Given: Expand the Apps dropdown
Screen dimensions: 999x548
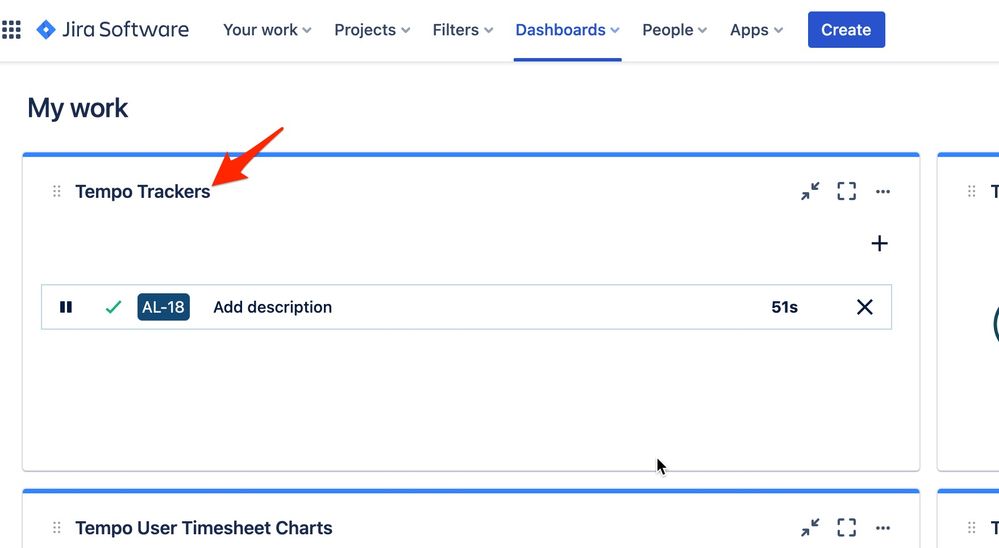Looking at the screenshot, I should pyautogui.click(x=756, y=30).
